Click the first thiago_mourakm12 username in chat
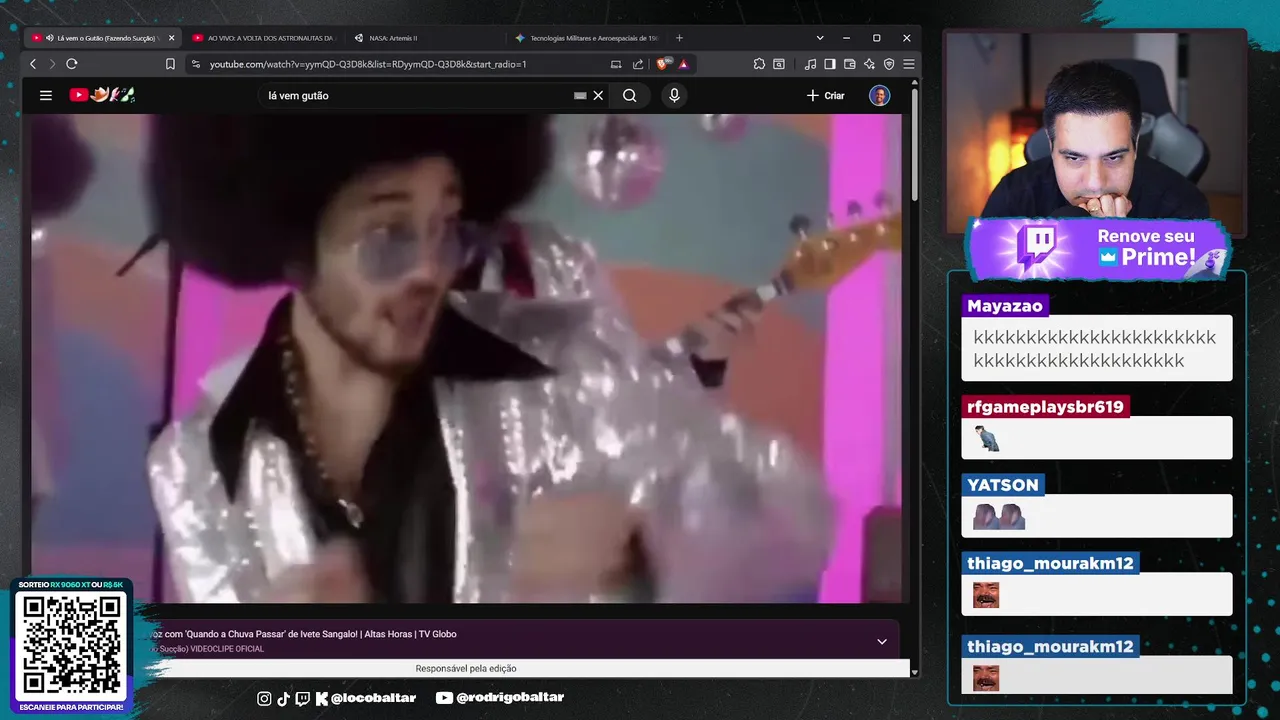The width and height of the screenshot is (1280, 720). point(1050,563)
